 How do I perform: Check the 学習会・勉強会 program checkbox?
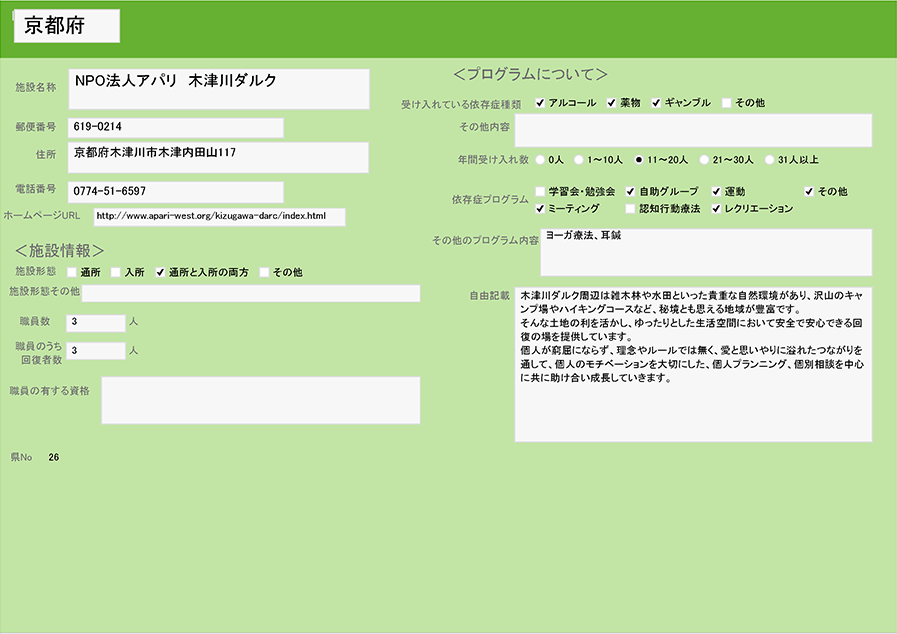[x=541, y=191]
